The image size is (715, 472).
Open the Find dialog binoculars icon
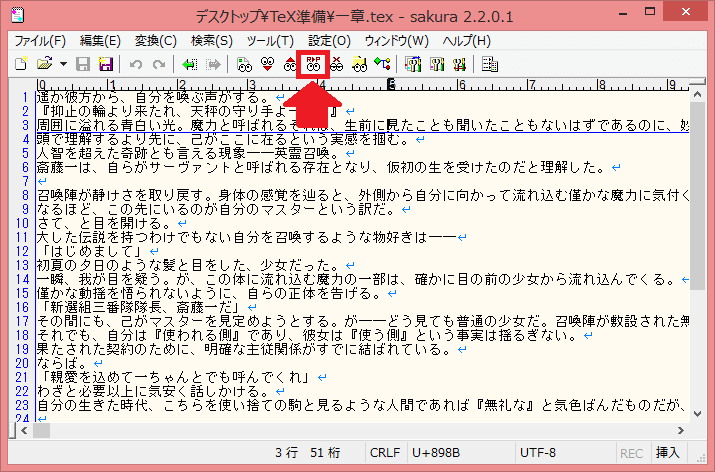[244, 64]
